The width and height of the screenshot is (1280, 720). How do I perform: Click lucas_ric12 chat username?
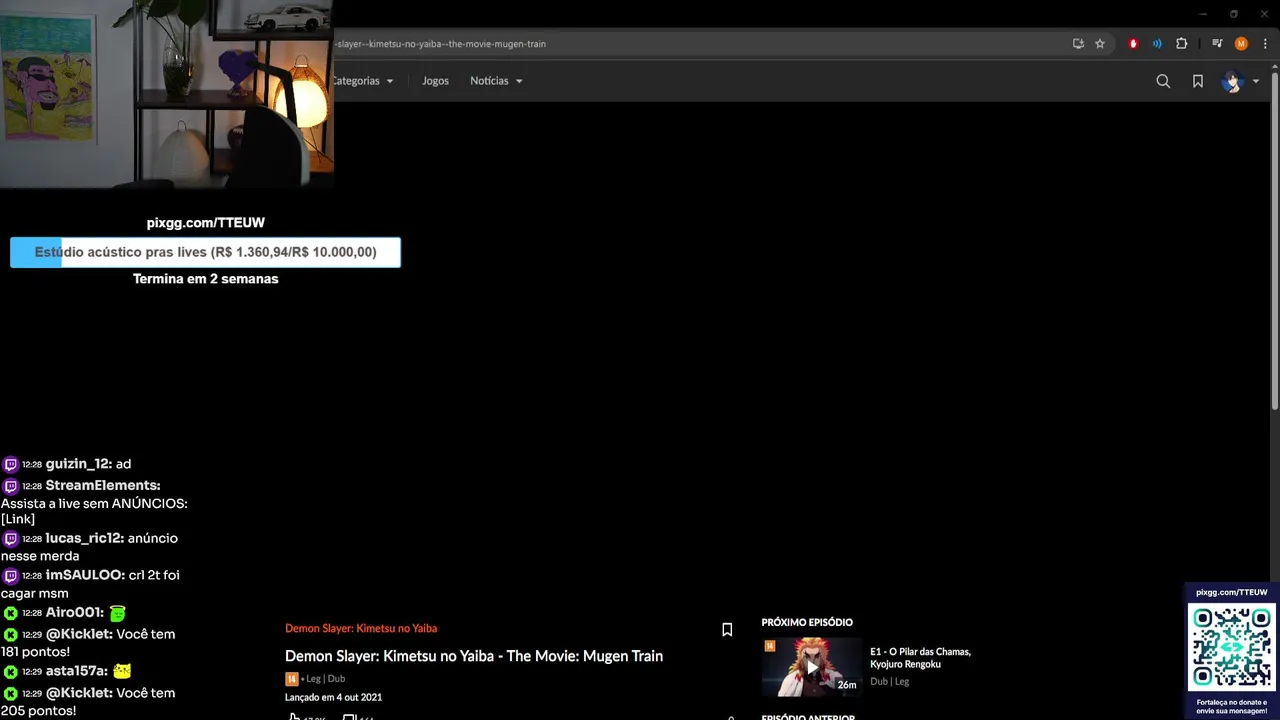pos(84,538)
